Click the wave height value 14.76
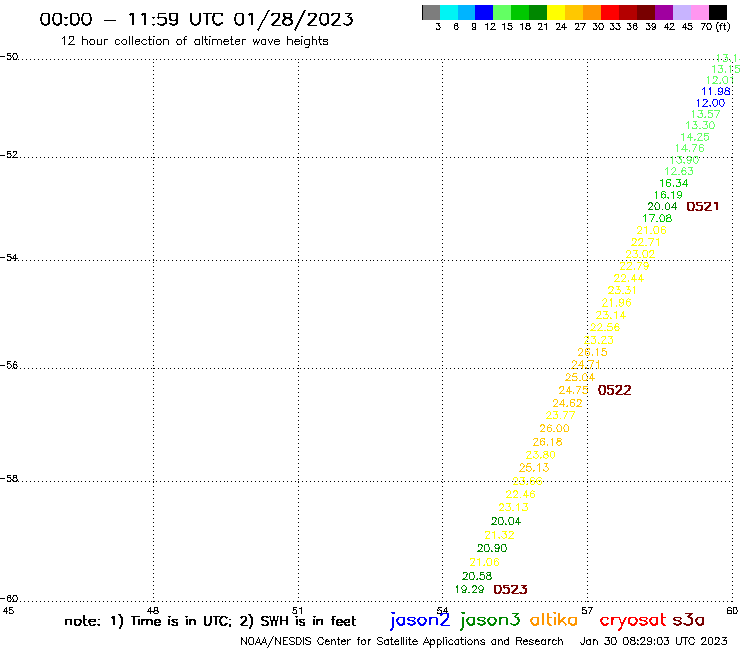Image resolution: width=740 pixels, height=650 pixels. [x=690, y=148]
